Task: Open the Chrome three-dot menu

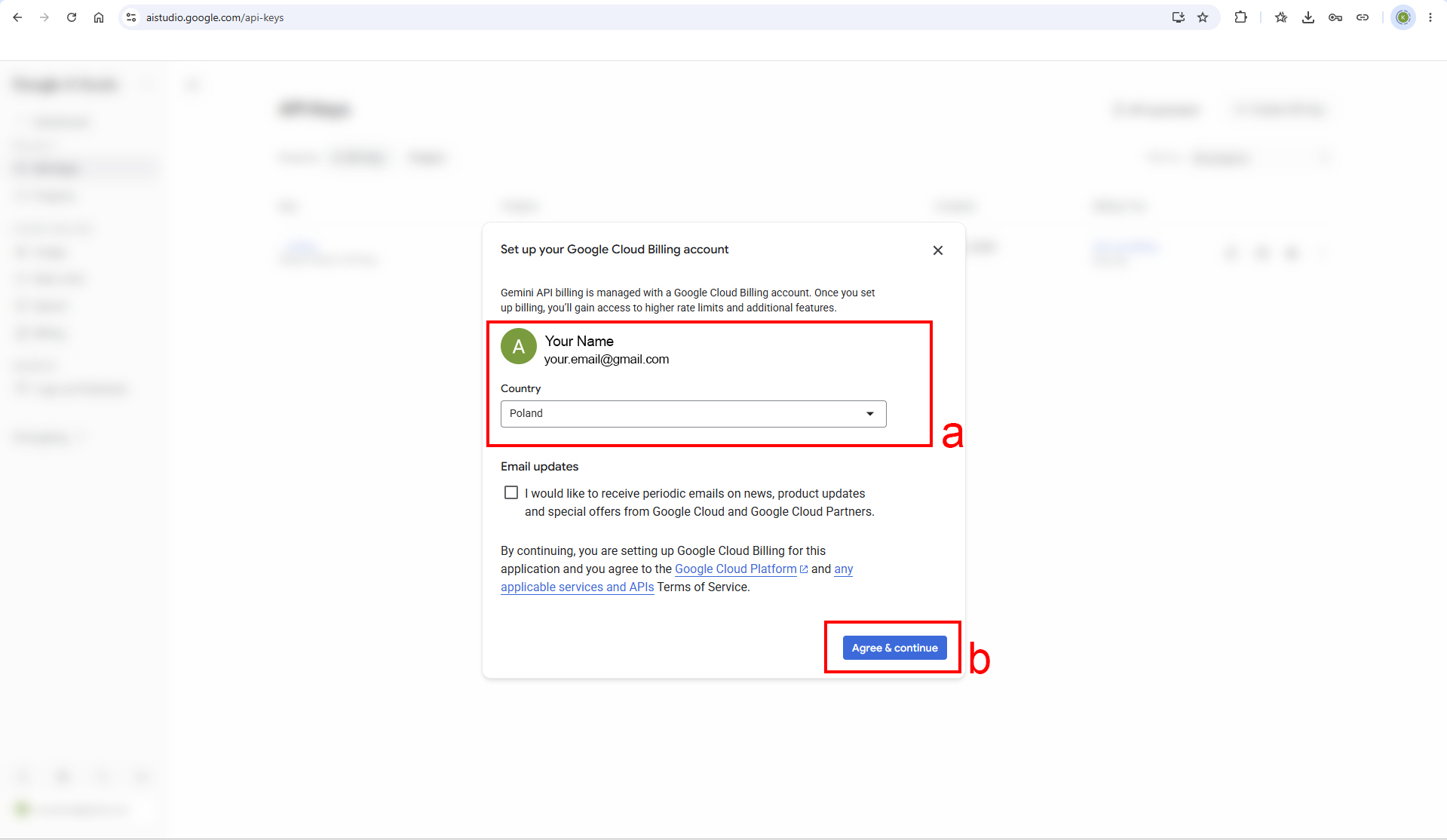Action: [x=1430, y=17]
